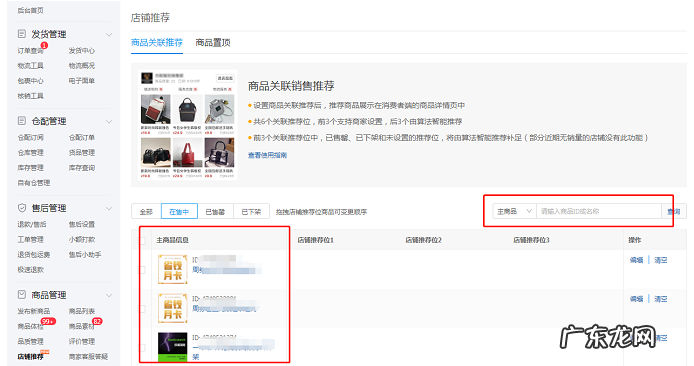Screen dimensions: 694x366
Task: Open 核销工具 in the sidebar
Action: click(31, 96)
